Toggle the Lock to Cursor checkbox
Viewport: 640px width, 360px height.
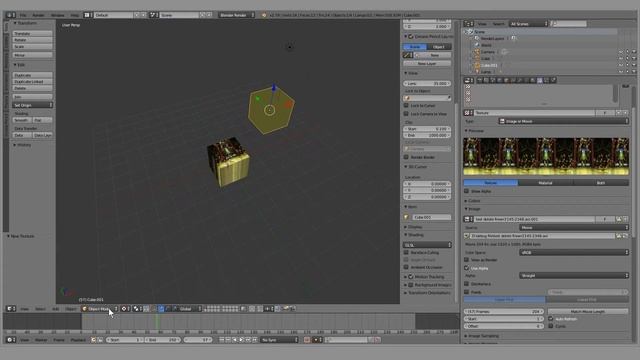406,105
